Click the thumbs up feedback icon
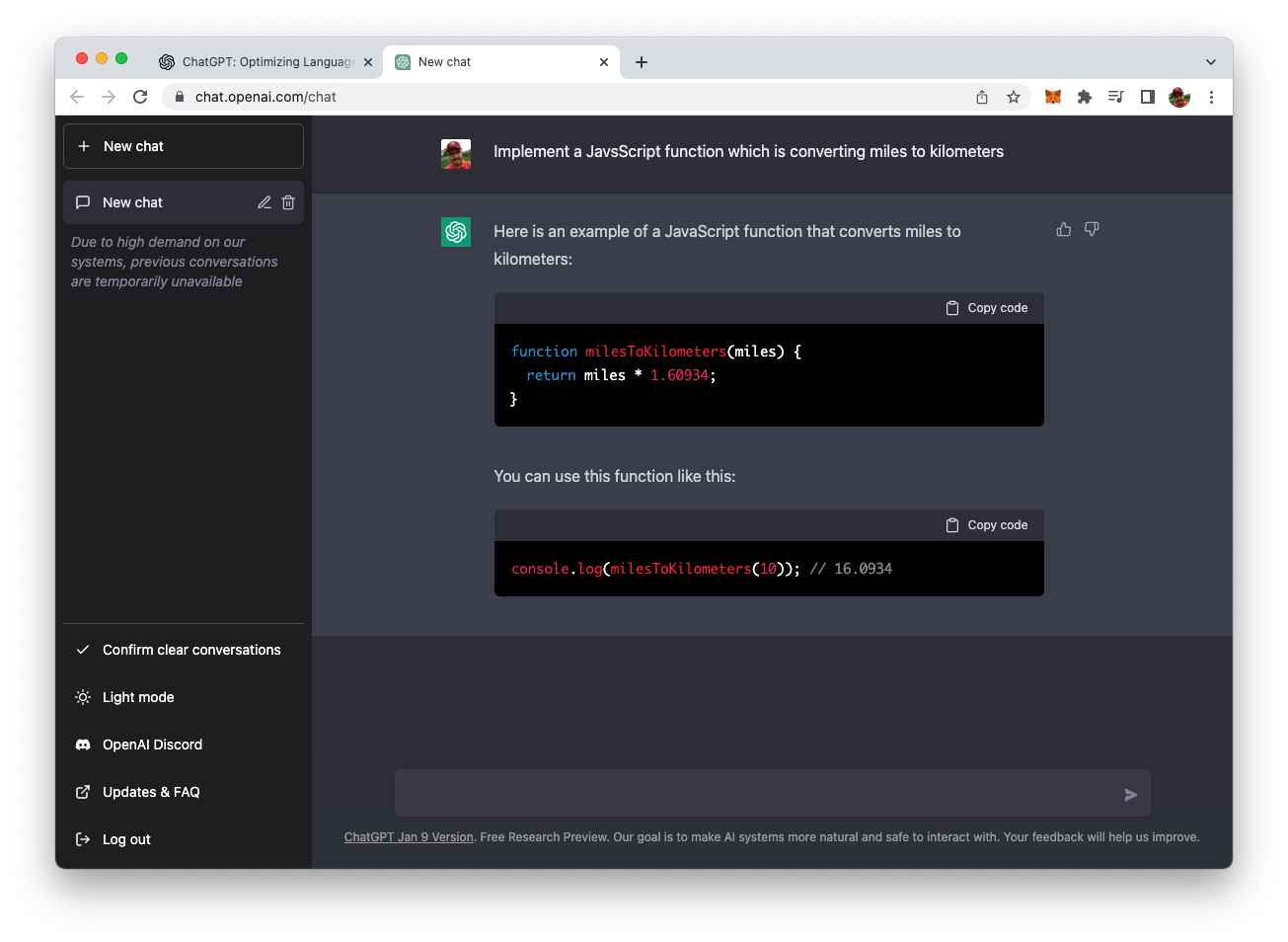Viewport: 1288px width, 942px height. coord(1063,229)
